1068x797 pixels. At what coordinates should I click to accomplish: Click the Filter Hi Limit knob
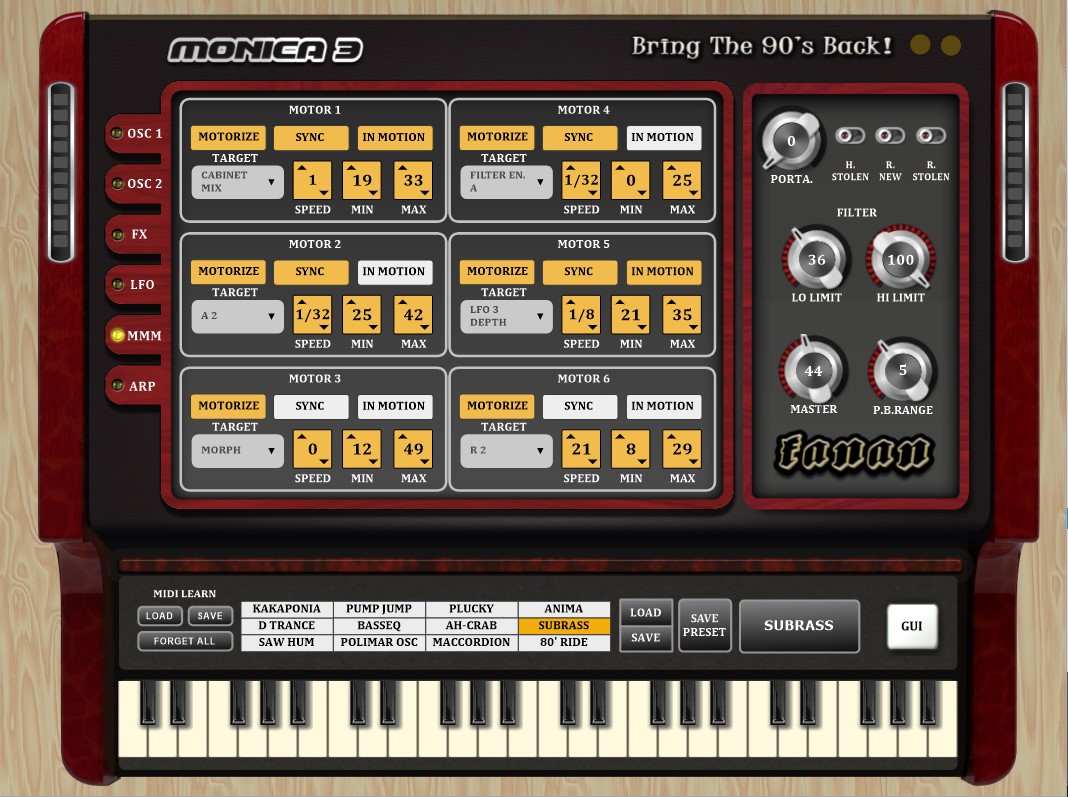coord(900,260)
